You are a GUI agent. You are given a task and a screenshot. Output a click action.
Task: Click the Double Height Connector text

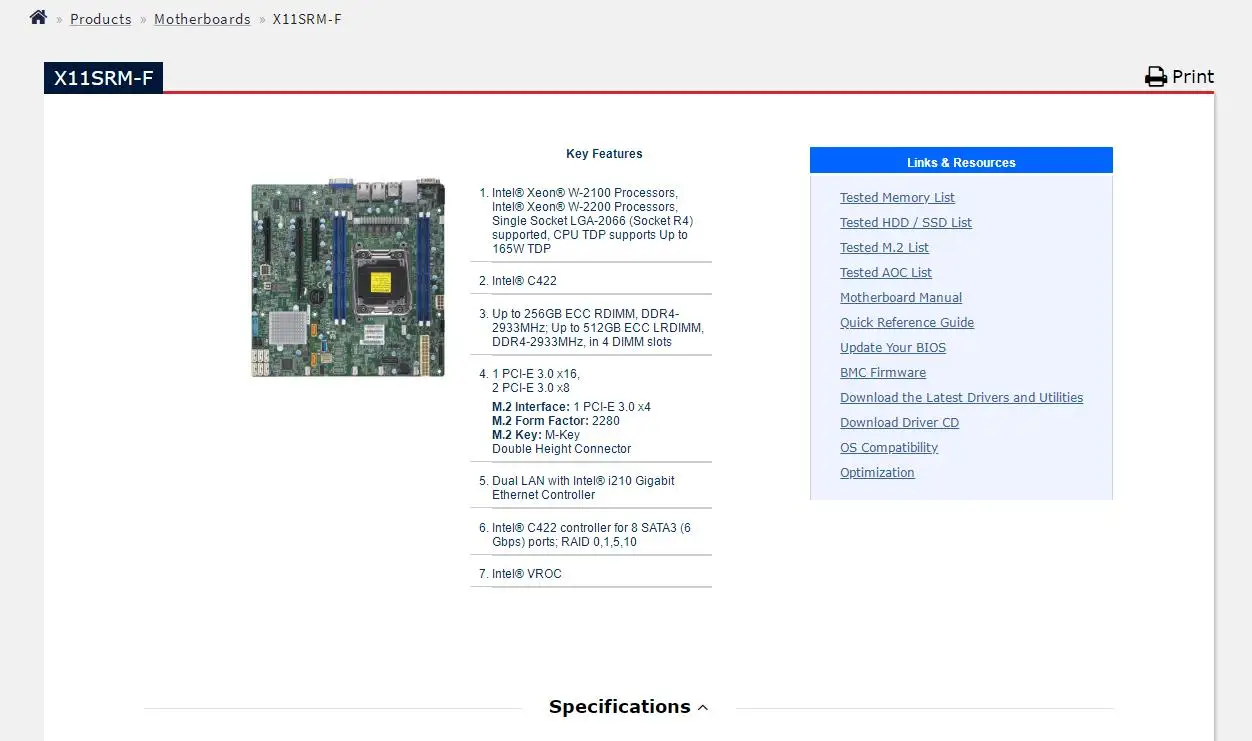(x=562, y=449)
